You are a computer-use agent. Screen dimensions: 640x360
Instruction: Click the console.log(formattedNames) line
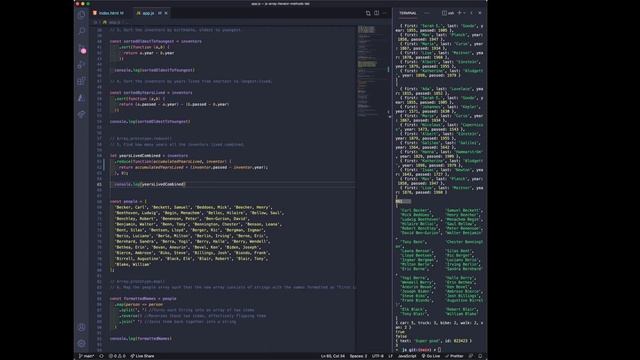pos(141,339)
